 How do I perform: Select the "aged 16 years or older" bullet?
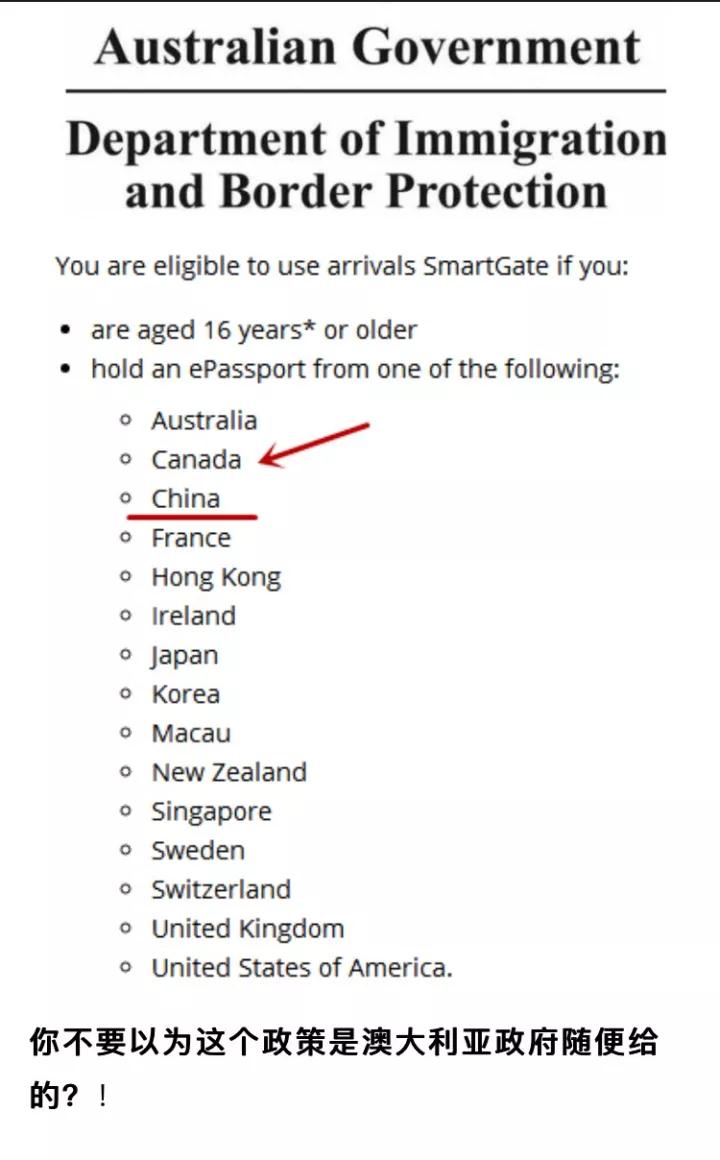pos(254,330)
